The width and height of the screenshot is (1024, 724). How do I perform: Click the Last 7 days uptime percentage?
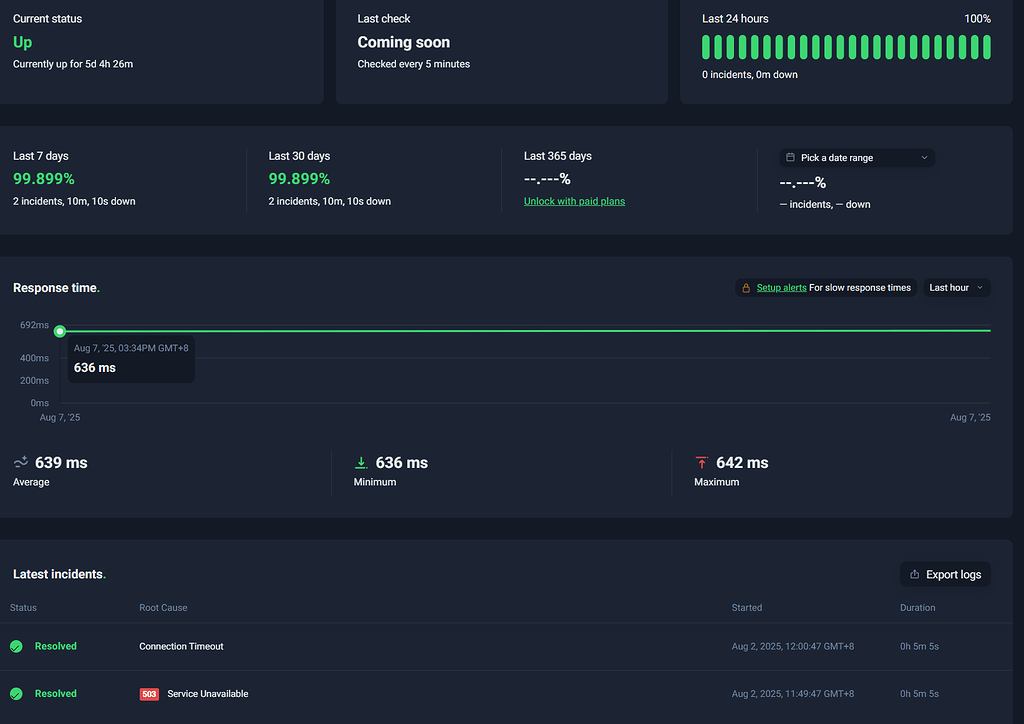[x=44, y=179]
